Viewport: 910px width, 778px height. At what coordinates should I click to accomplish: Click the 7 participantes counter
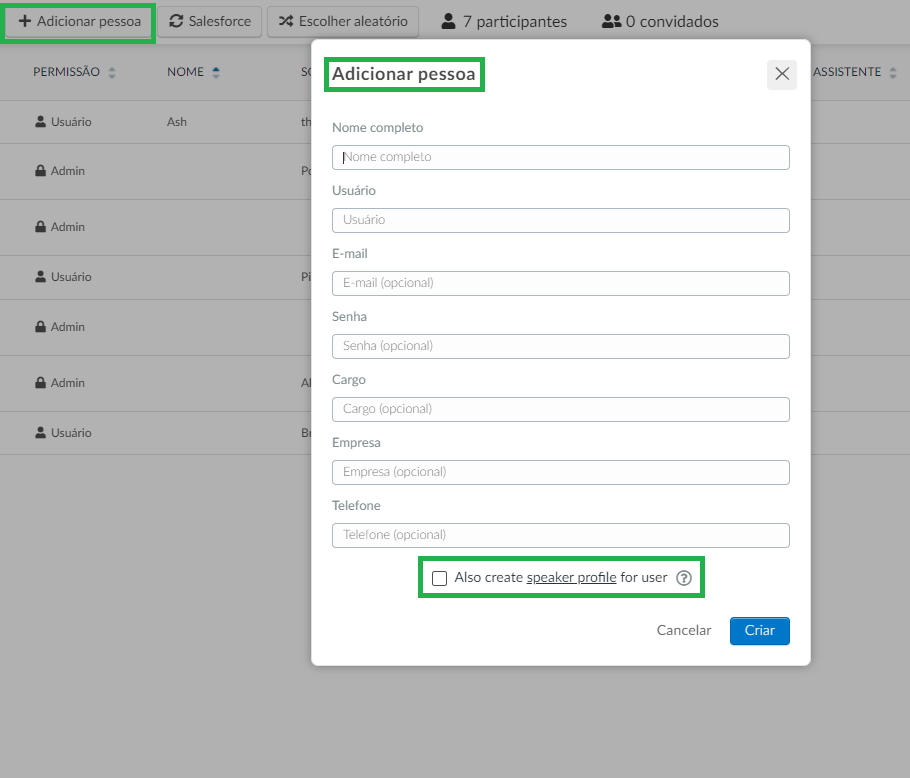pos(504,21)
